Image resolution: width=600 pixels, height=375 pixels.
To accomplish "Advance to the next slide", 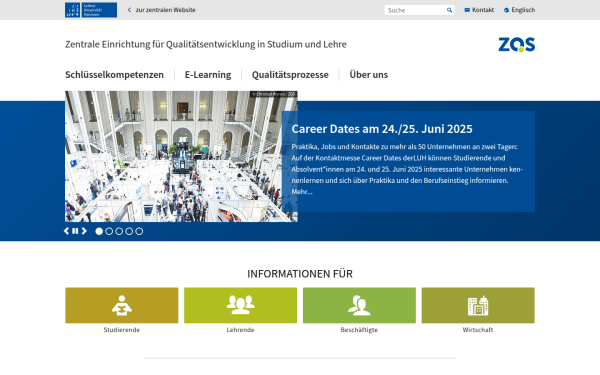I will coord(84,231).
